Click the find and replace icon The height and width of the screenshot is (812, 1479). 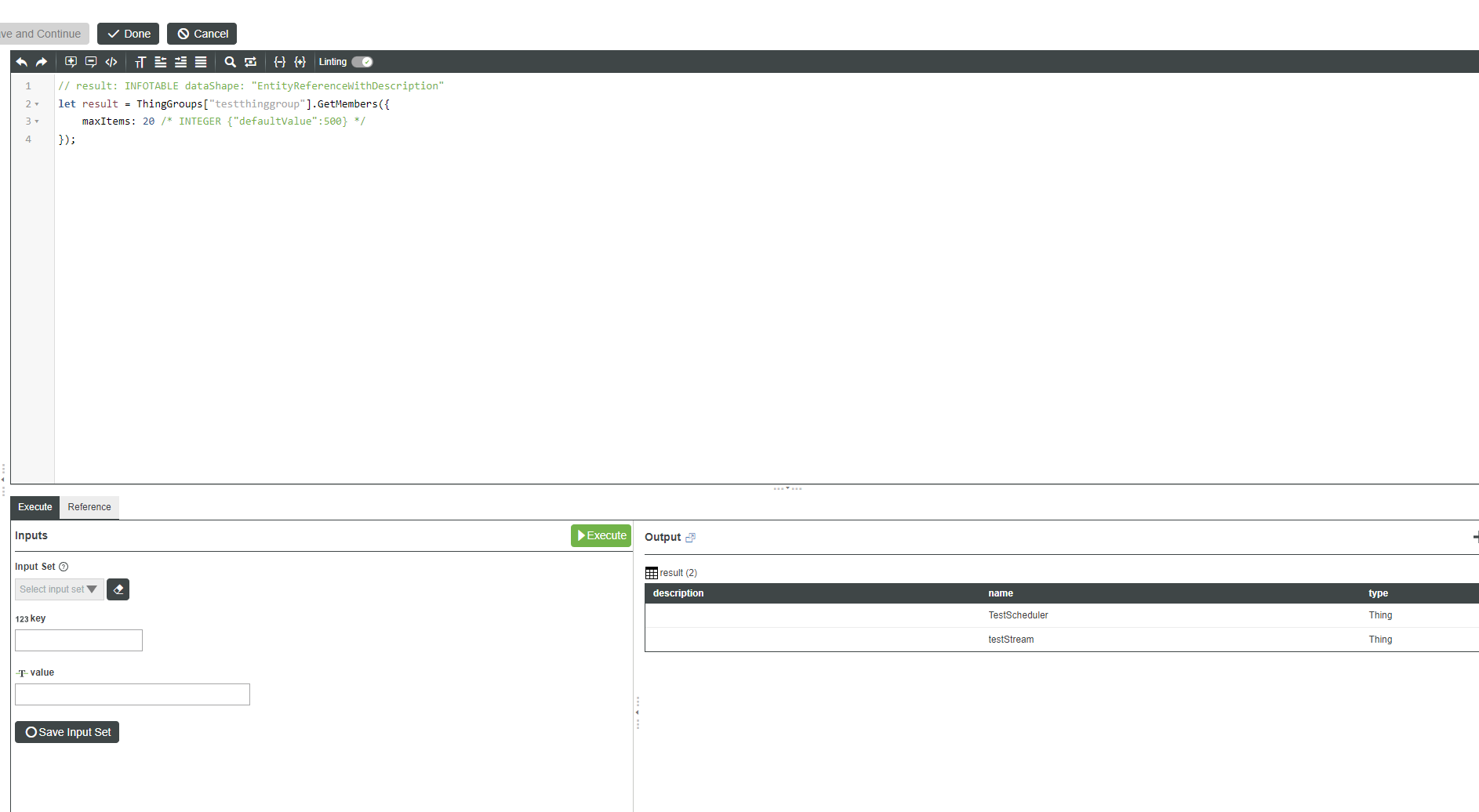point(250,62)
